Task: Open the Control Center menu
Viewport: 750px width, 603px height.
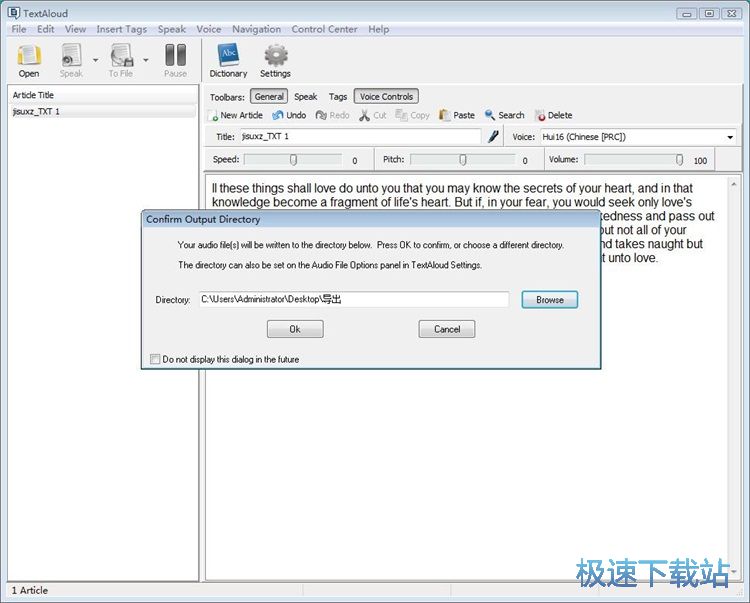Action: (x=325, y=29)
